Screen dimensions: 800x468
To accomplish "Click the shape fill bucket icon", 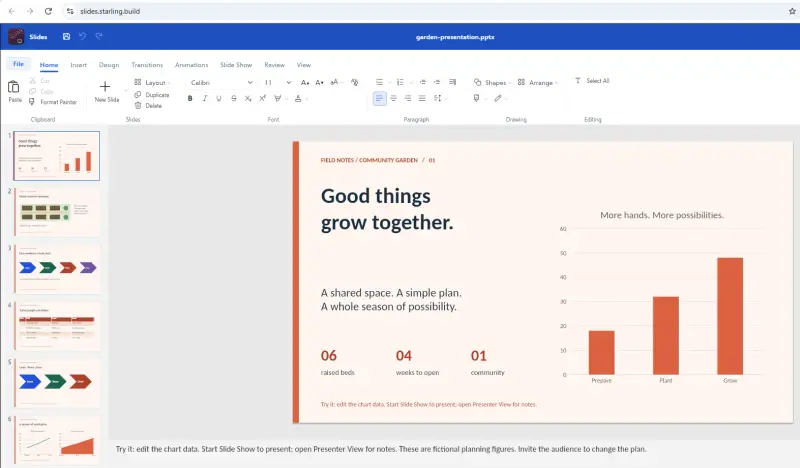I will (x=477, y=98).
